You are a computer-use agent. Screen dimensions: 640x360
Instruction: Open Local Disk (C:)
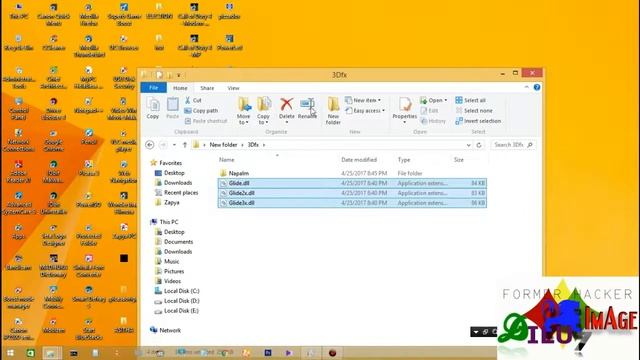[182, 291]
